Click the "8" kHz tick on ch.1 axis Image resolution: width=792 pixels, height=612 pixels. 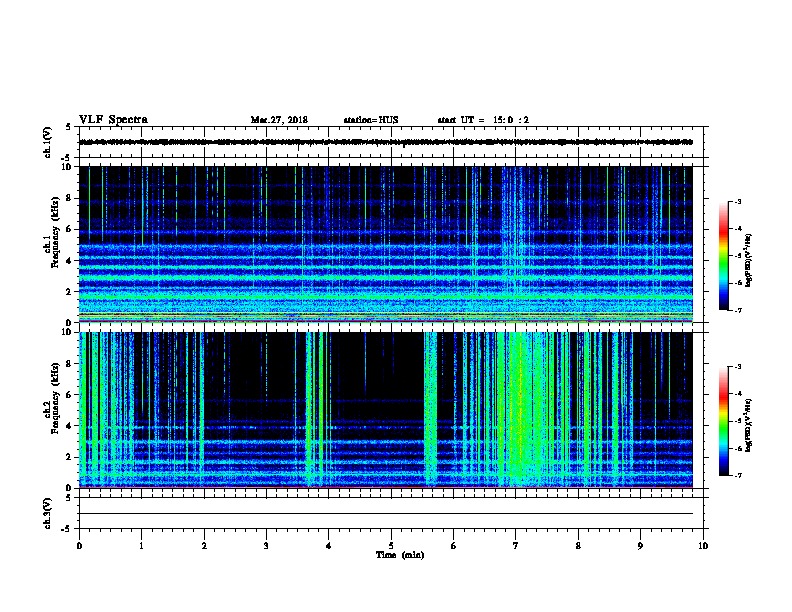pyautogui.click(x=69, y=198)
